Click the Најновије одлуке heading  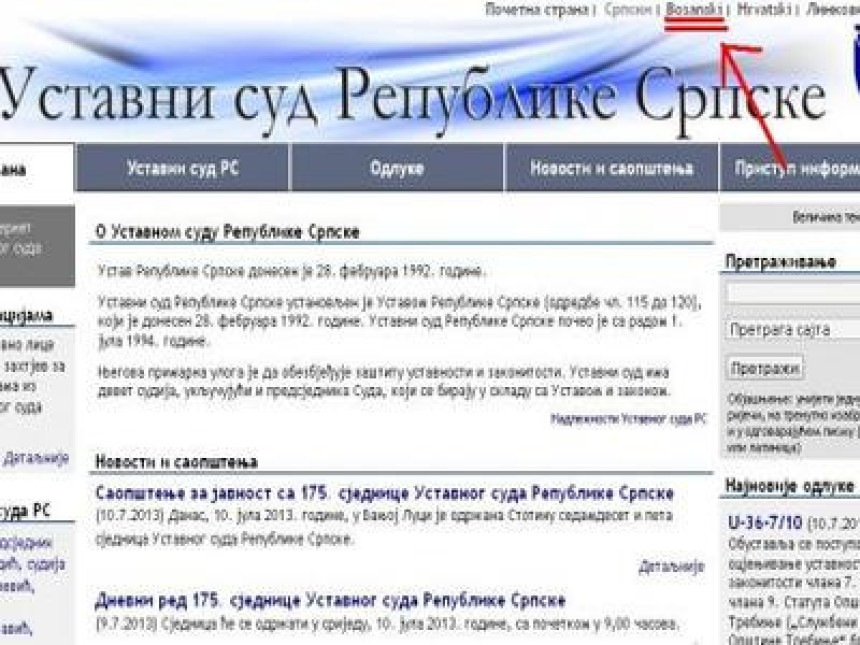click(x=790, y=486)
